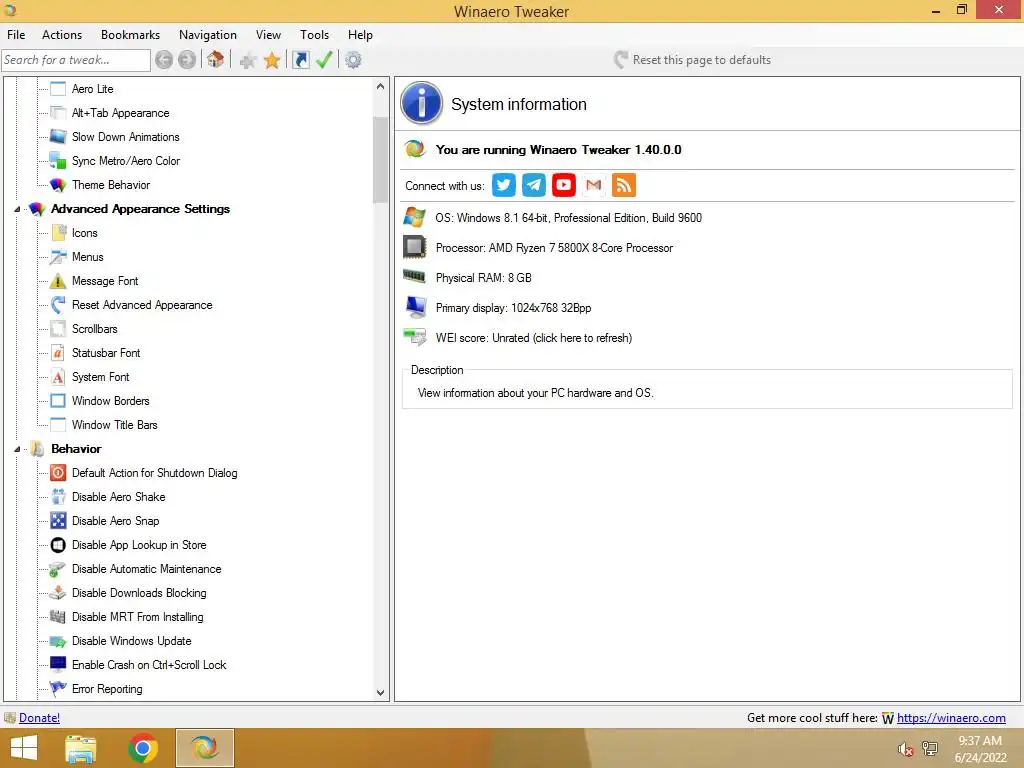Screen dimensions: 1024x768
Task: Open the File menu
Action: 16,35
